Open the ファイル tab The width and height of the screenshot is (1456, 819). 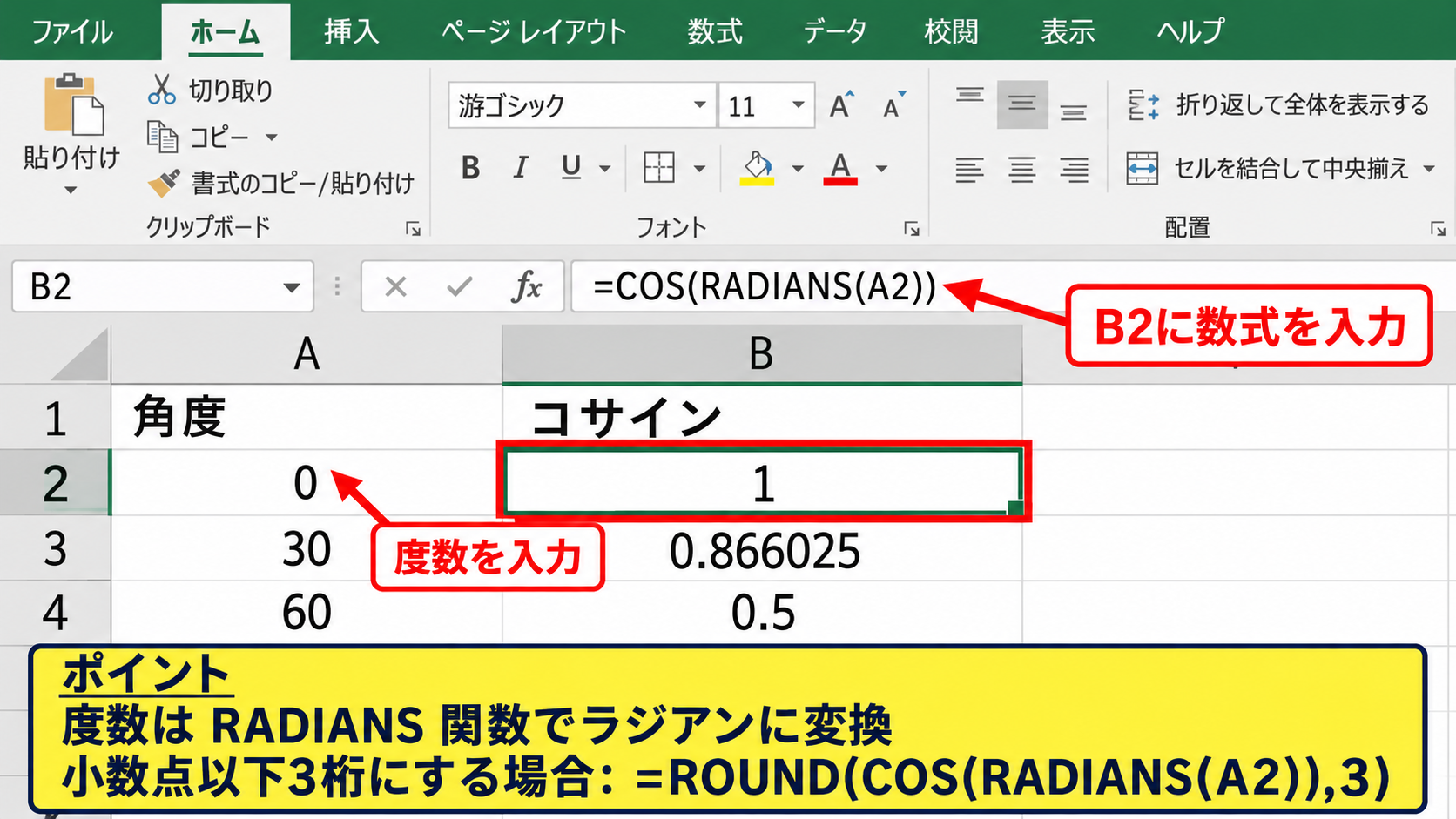pos(72,31)
